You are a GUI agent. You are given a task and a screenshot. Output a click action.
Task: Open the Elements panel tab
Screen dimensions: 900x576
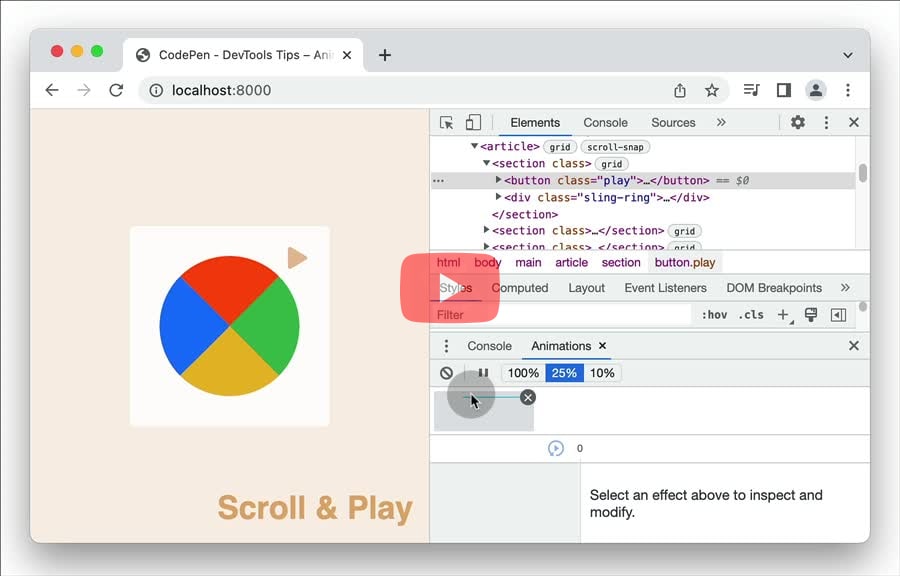pyautogui.click(x=535, y=123)
